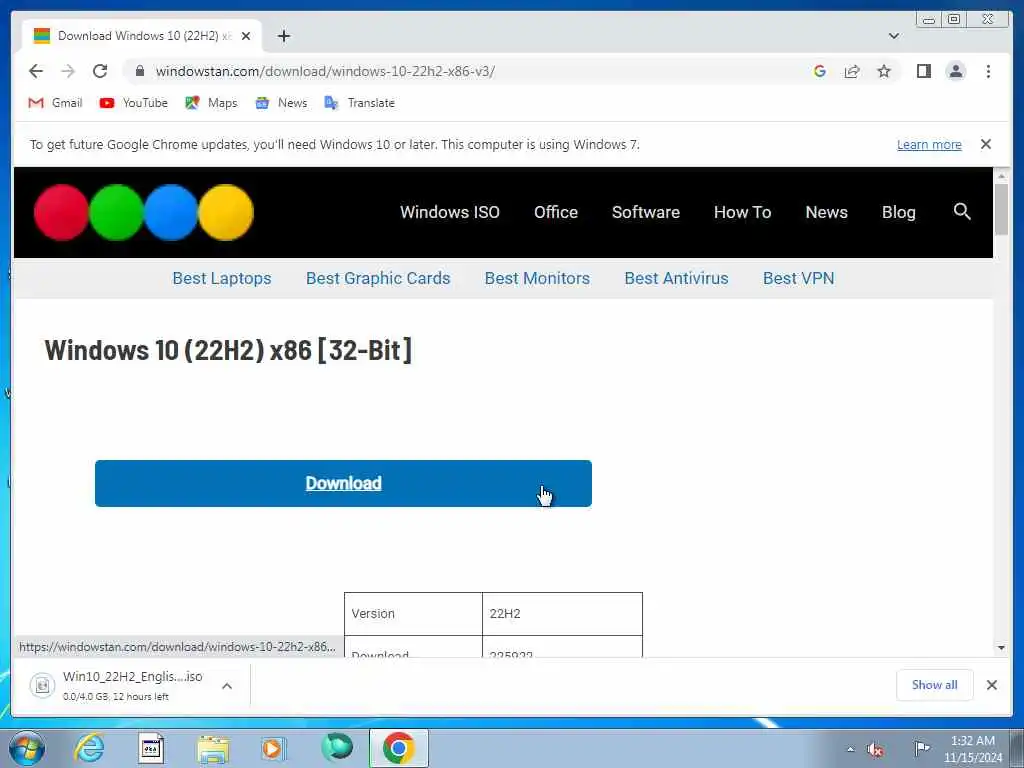Open the Windows Start menu

[27, 748]
